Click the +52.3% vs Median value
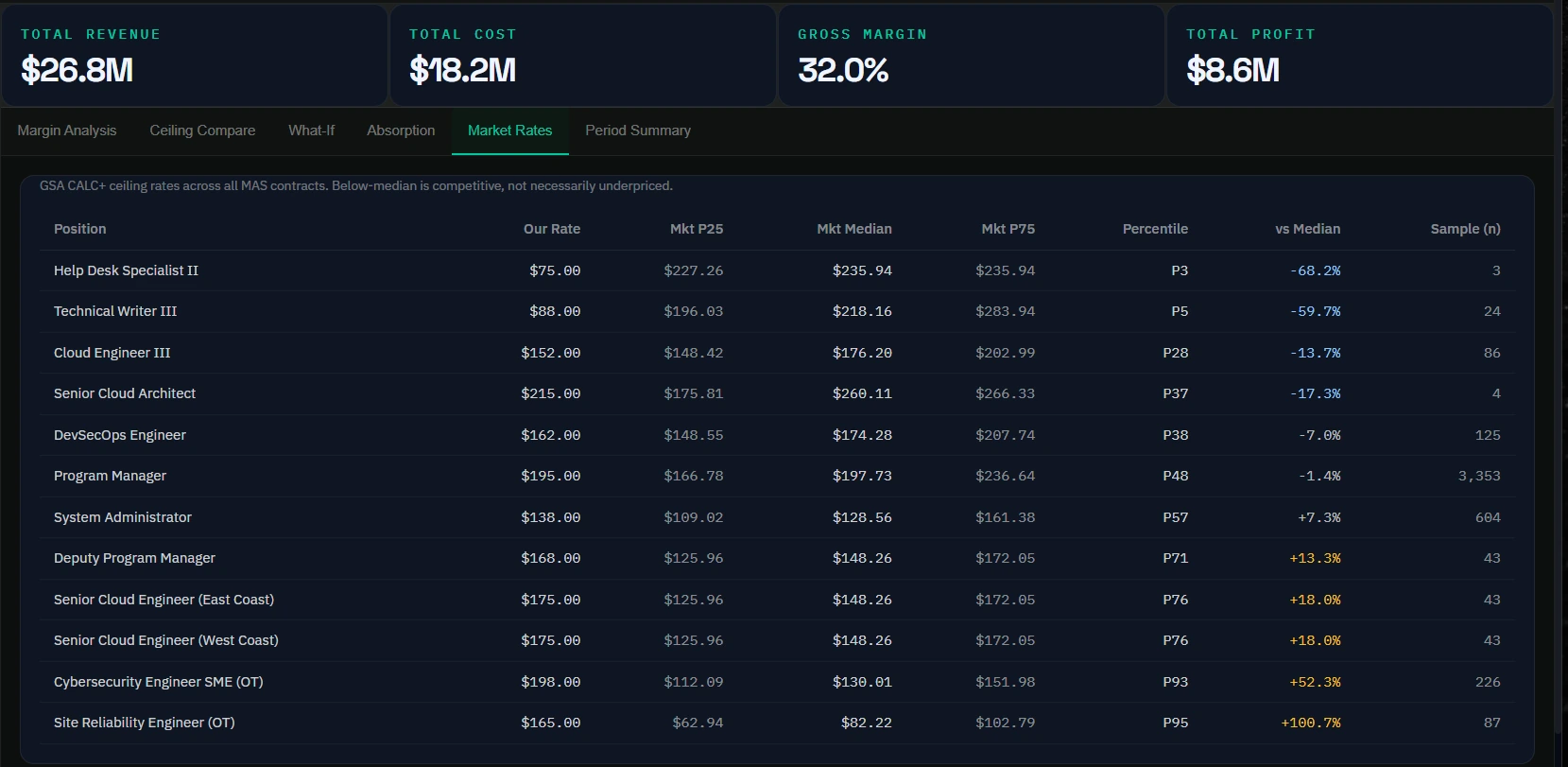1568x767 pixels. coord(1315,682)
